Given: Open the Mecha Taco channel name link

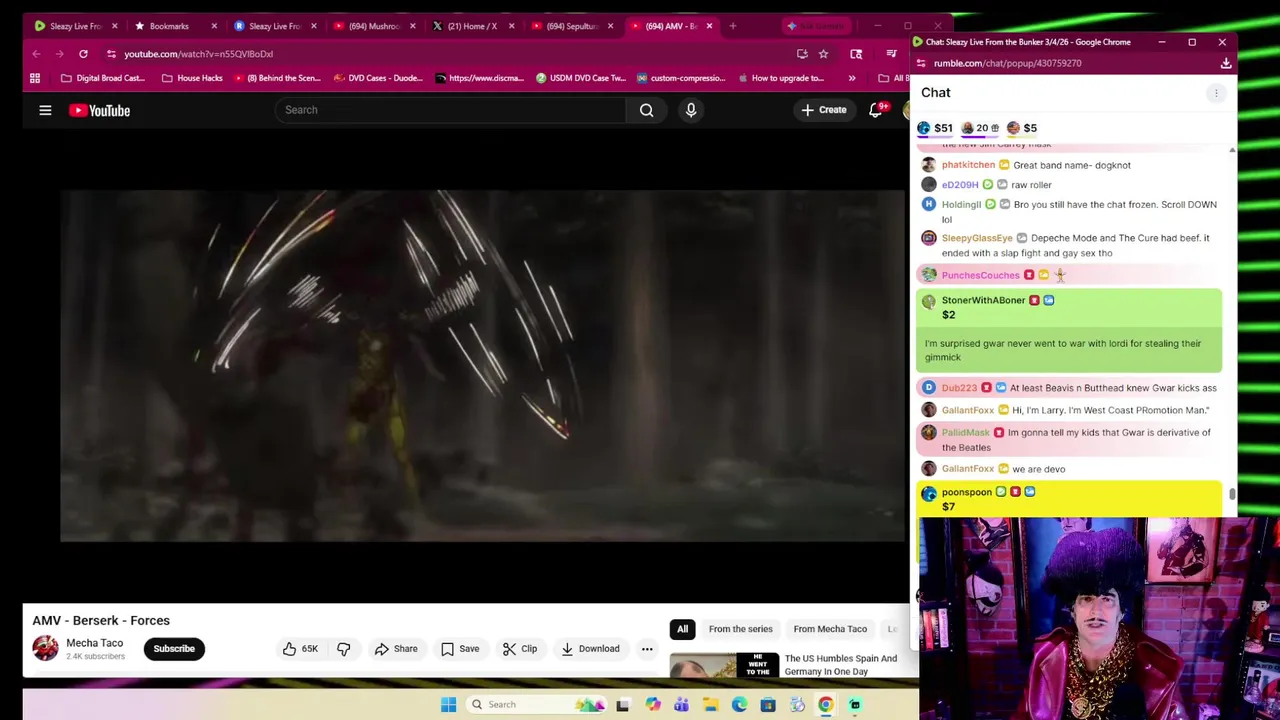Looking at the screenshot, I should coord(94,643).
